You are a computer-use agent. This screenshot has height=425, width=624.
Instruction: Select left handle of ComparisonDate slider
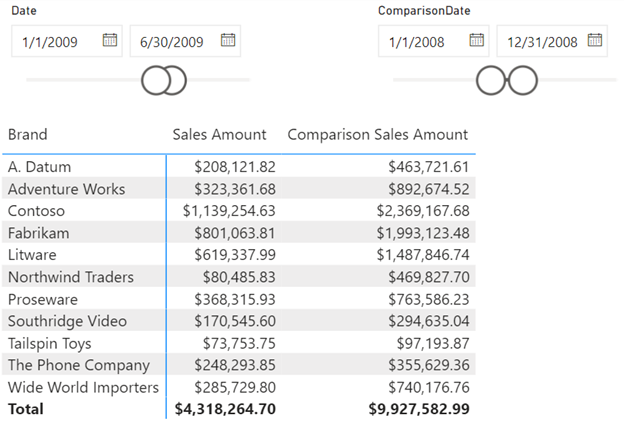pyautogui.click(x=491, y=80)
